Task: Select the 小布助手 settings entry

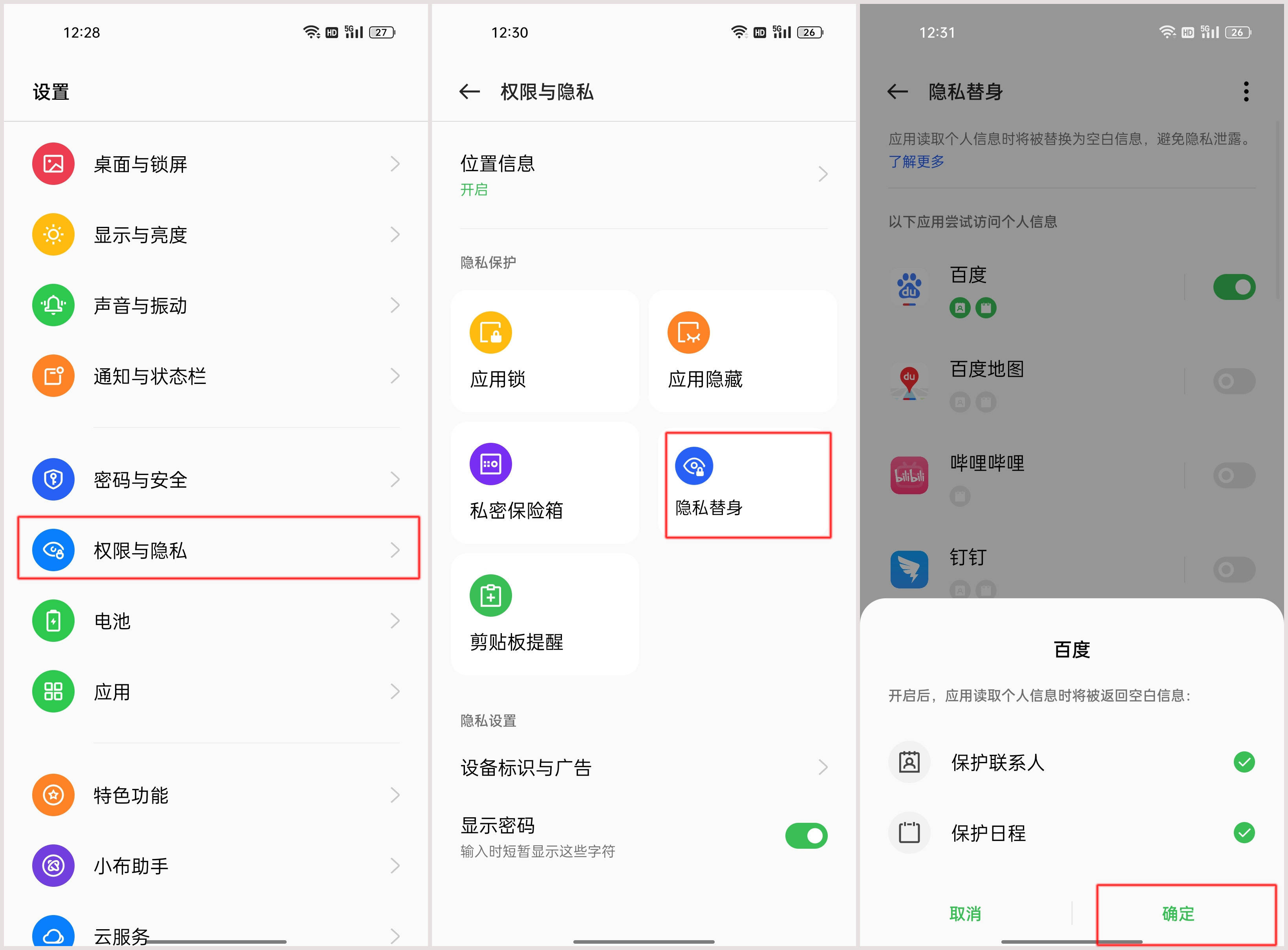Action: coord(216,866)
